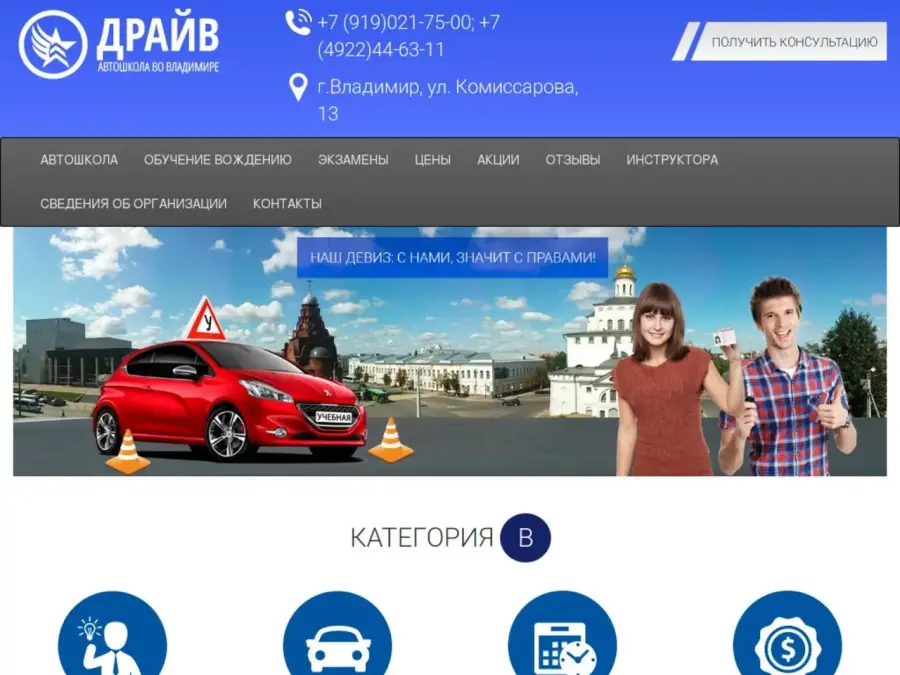Open the Акции menu item
900x675 pixels.
pos(498,160)
